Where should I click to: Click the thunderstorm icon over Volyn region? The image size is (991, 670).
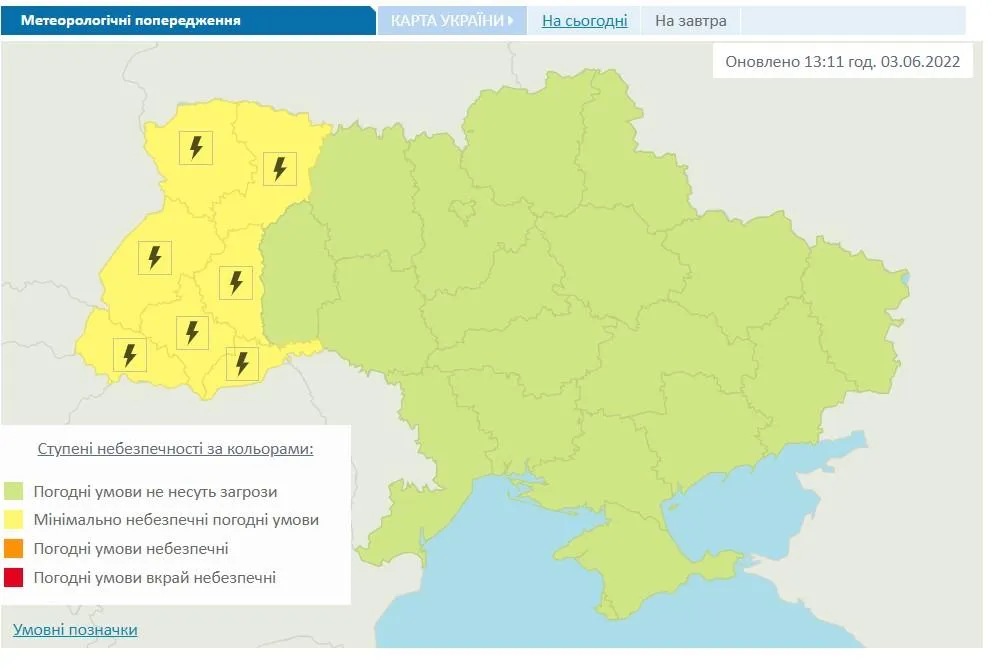195,148
